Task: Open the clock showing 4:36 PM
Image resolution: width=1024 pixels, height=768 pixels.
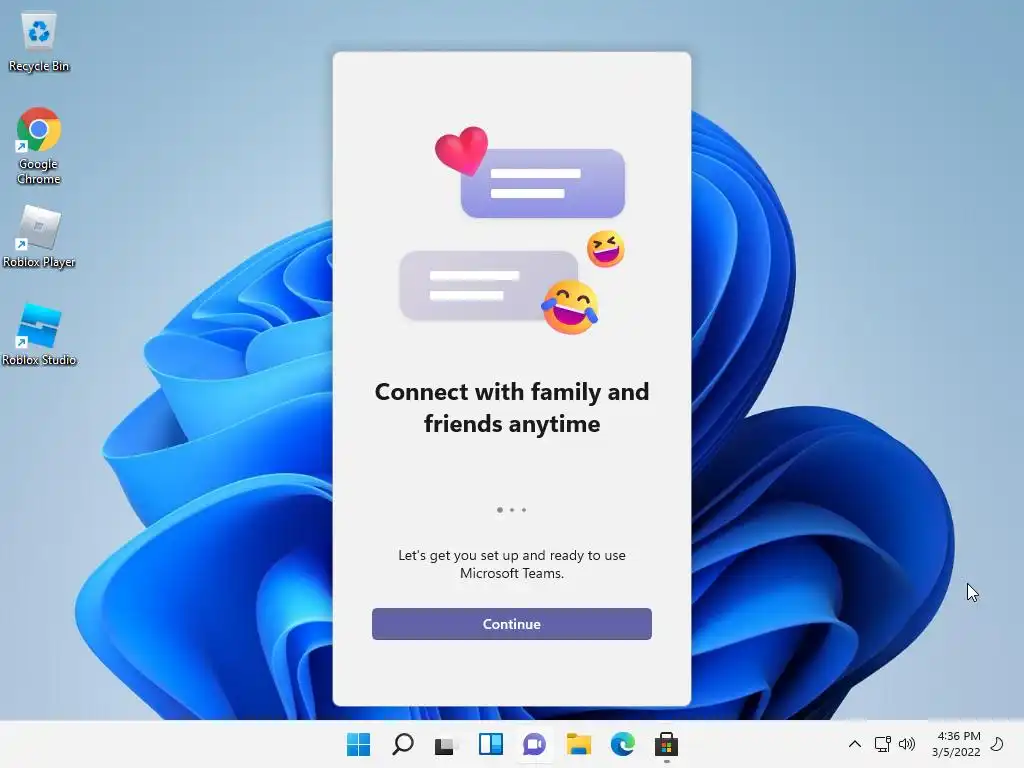Action: [x=956, y=744]
